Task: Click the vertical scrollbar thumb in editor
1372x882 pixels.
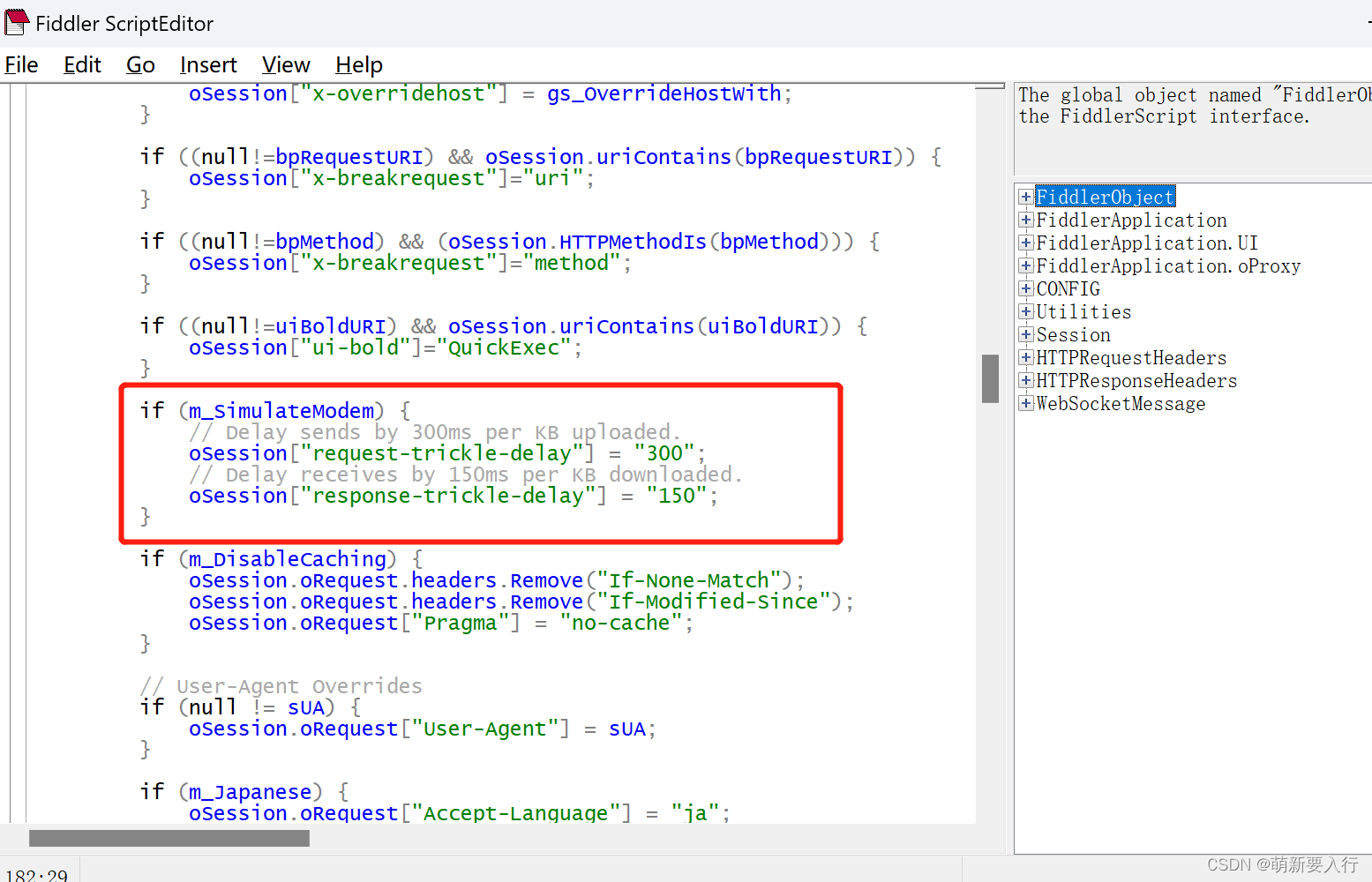Action: (990, 378)
